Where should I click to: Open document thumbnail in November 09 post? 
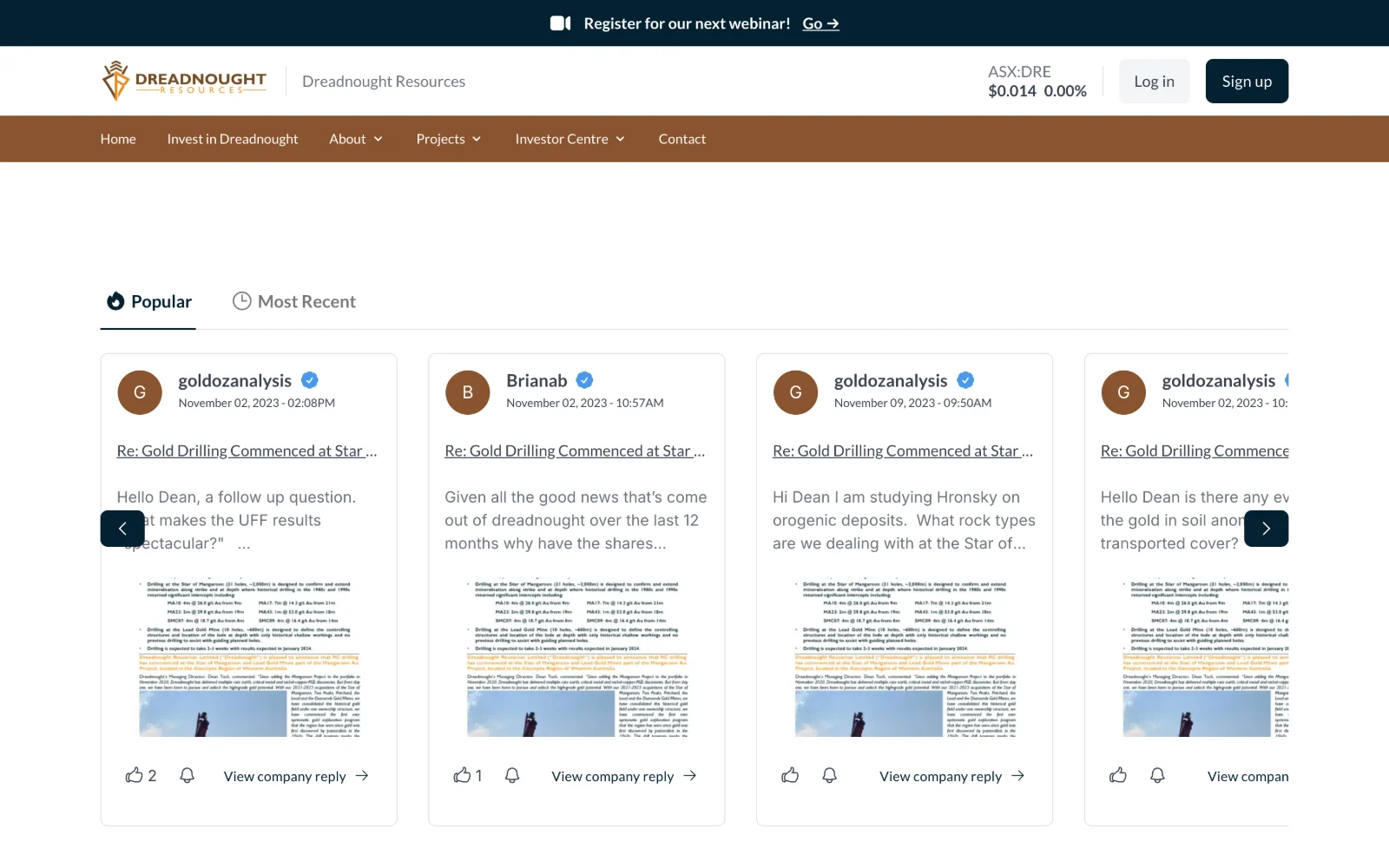(905, 659)
